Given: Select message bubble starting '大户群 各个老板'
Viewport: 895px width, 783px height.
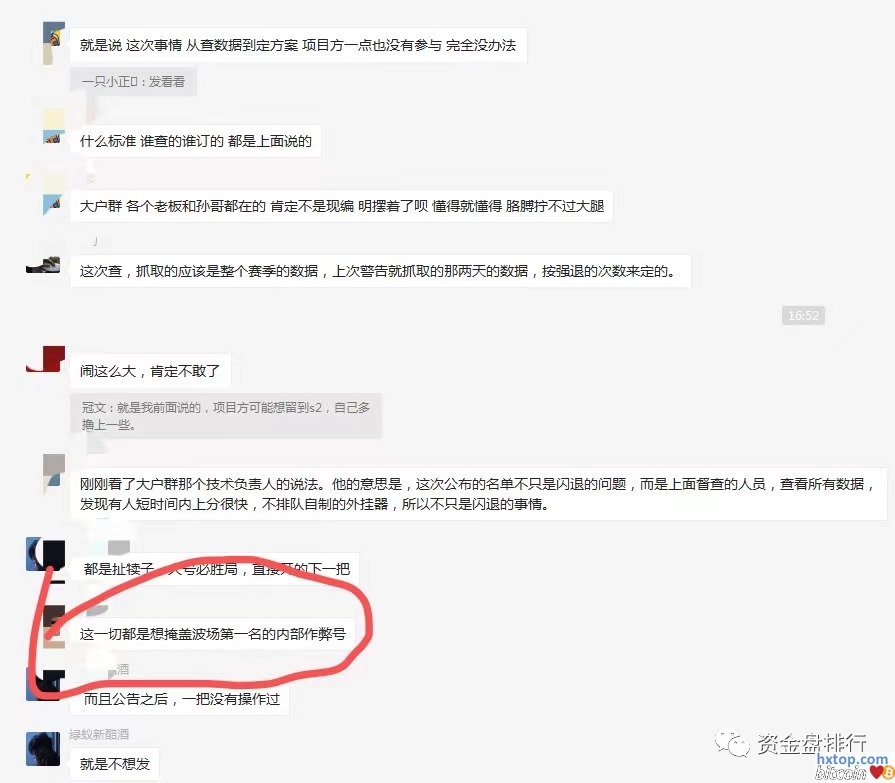Looking at the screenshot, I should coord(341,206).
